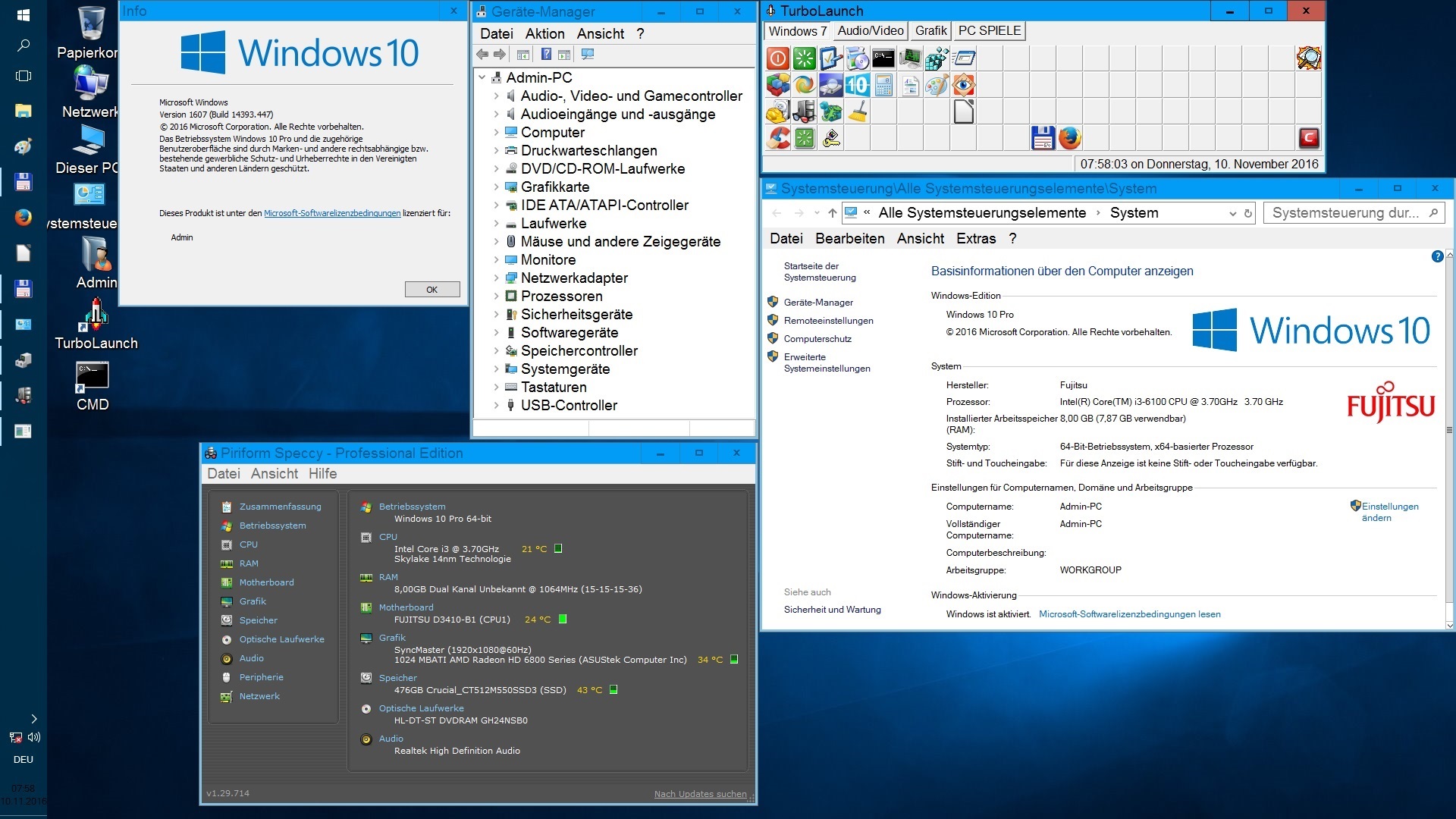Open the magnifier search icon in TurboLaunch
Viewport: 1456px width, 819px height.
[1308, 58]
